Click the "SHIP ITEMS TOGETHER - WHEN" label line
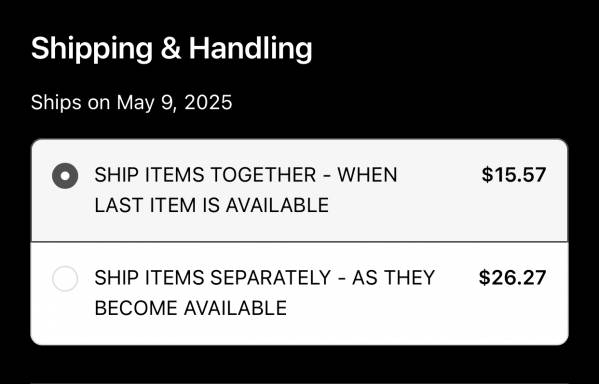 tap(246, 175)
